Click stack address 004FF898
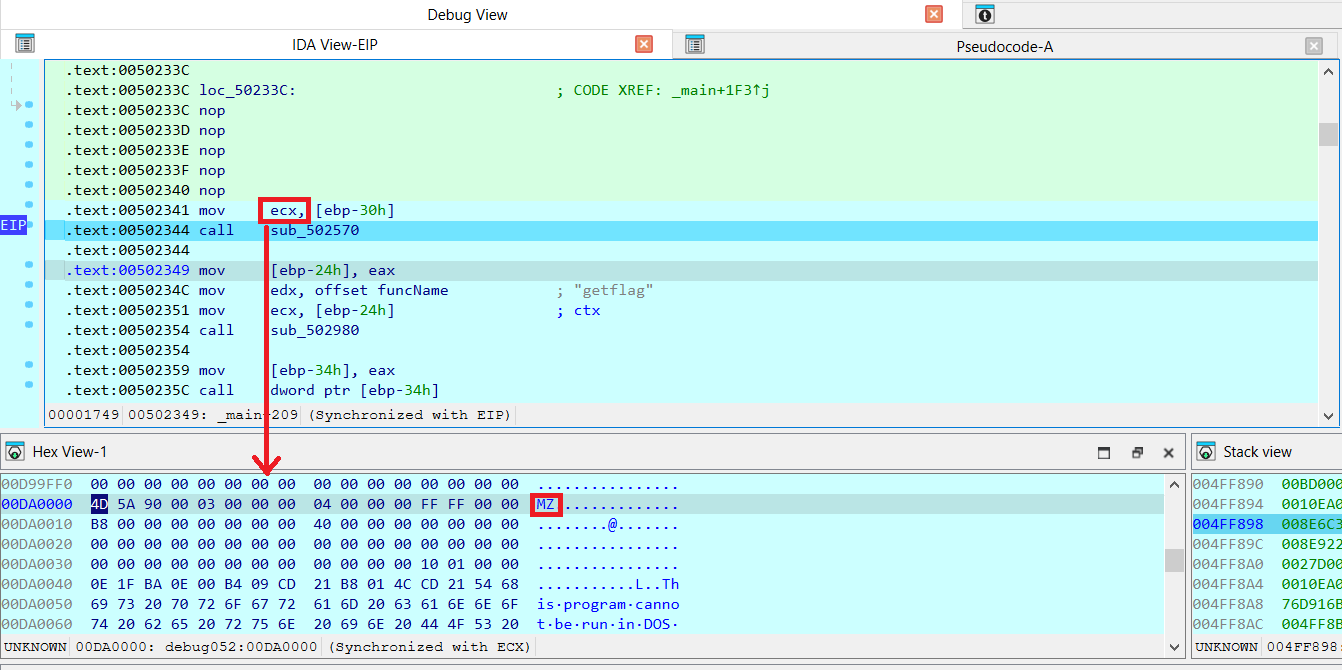This screenshot has height=670, width=1342. pyautogui.click(x=1228, y=524)
